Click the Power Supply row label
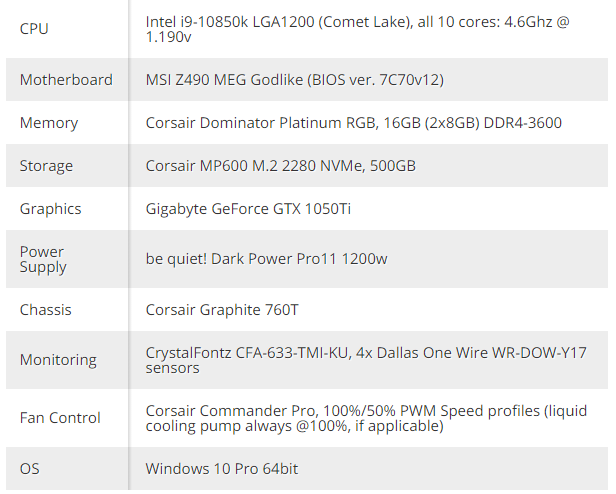 coord(43,259)
